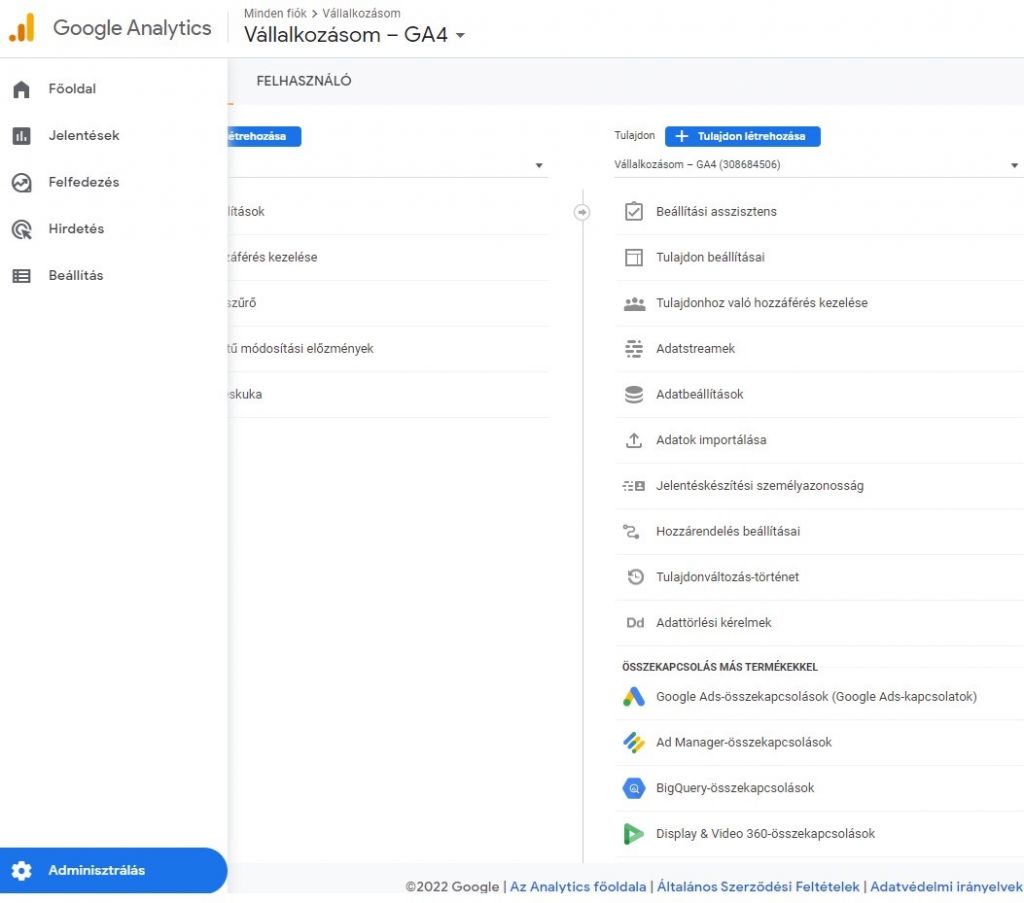This screenshot has height=903, width=1024.
Task: Click the BigQuery hexagon icon
Action: point(633,788)
